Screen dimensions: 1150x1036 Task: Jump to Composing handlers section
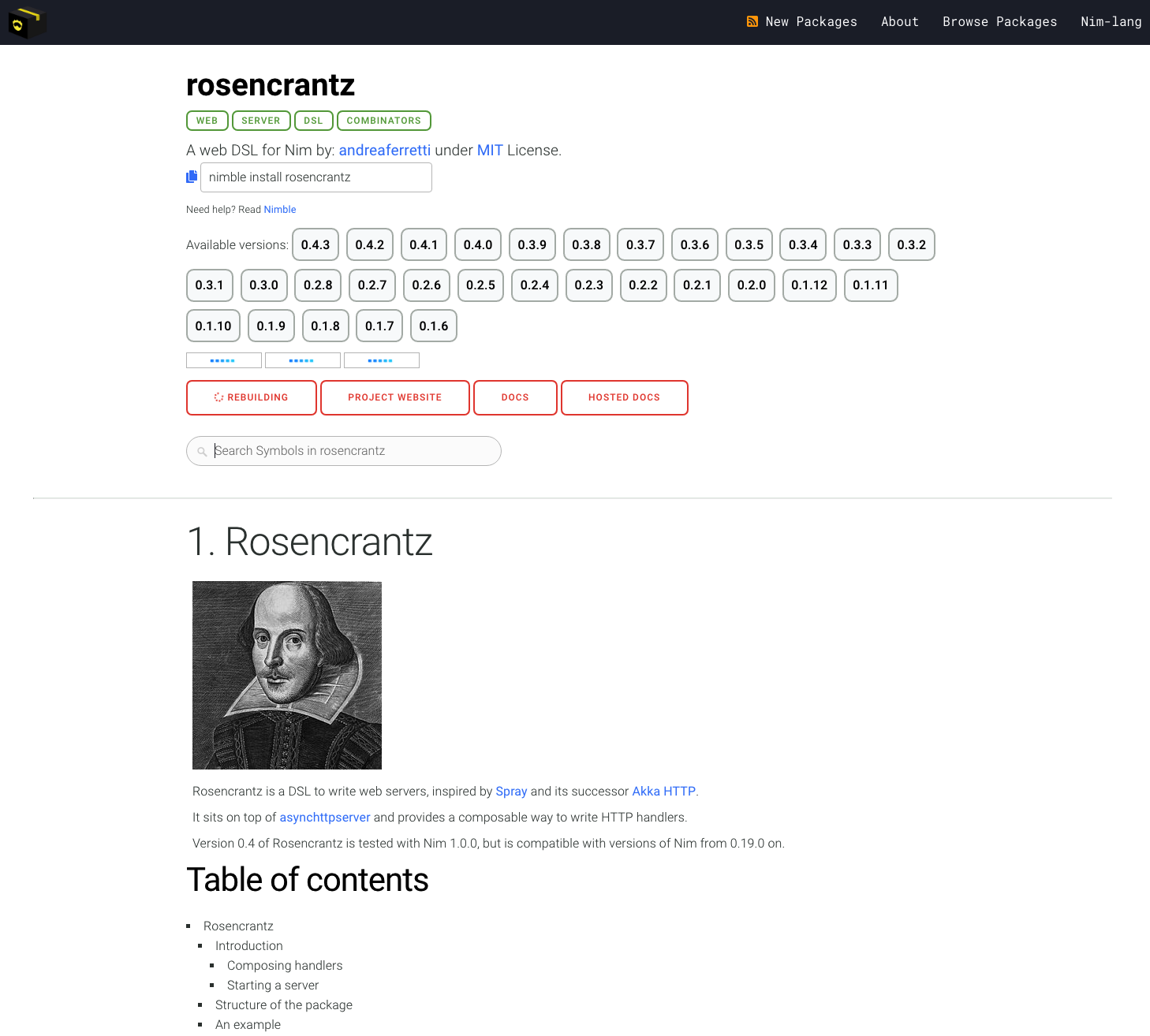(x=285, y=966)
